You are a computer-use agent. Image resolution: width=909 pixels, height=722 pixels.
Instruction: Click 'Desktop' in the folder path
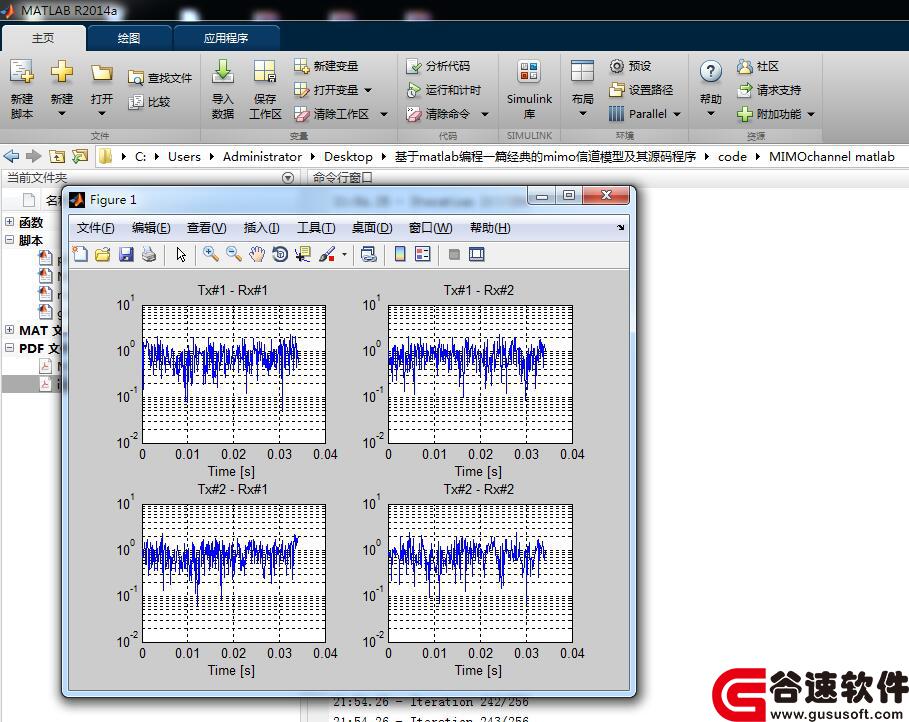[x=348, y=157]
